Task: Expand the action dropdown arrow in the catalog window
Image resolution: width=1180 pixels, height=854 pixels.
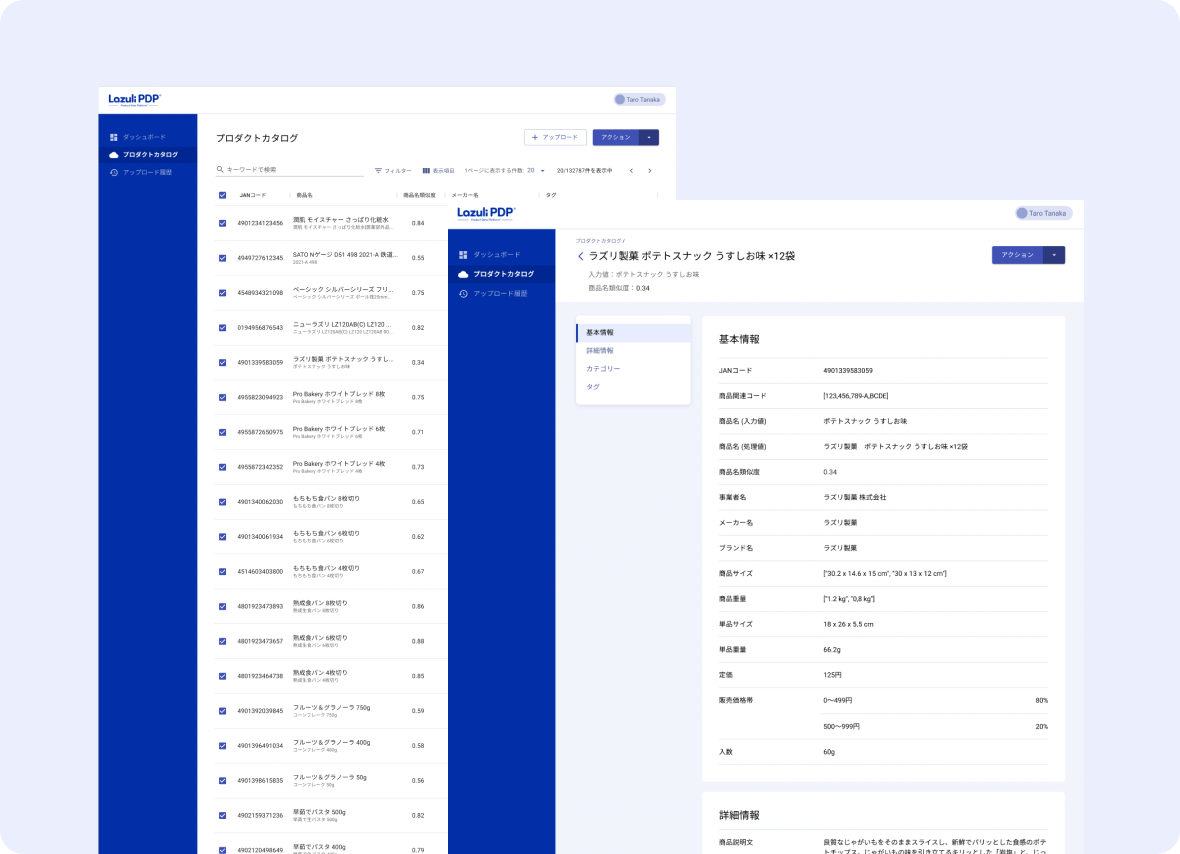Action: (x=648, y=137)
